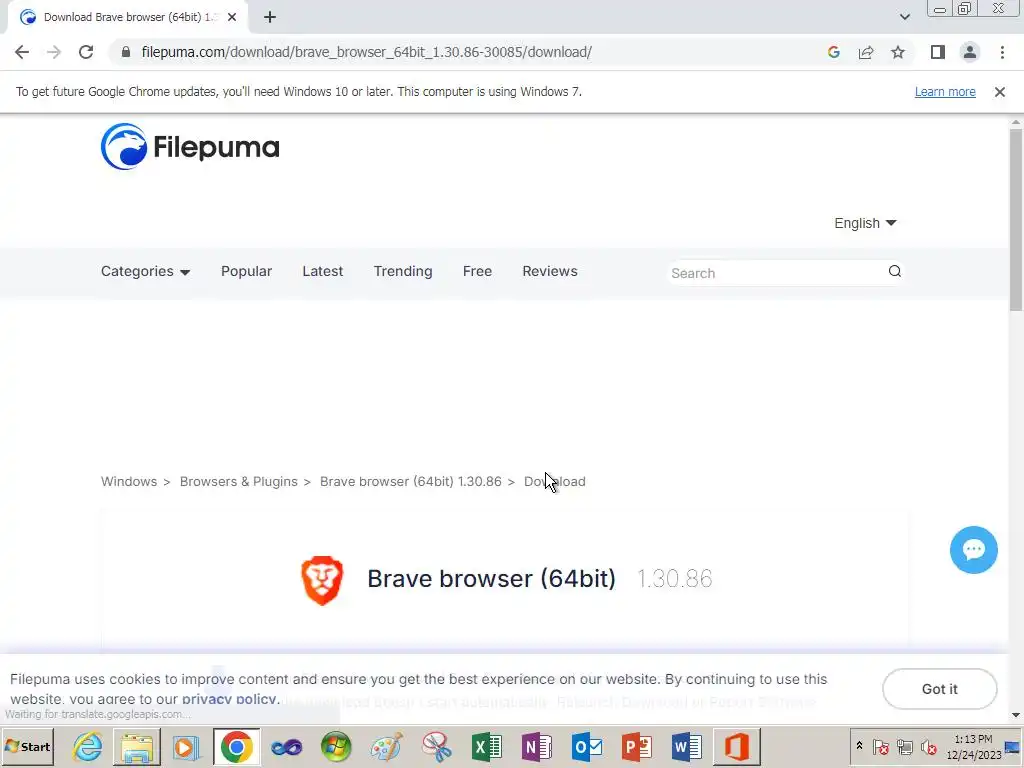Click the Filepuma logo
Viewport: 1024px width, 768px height.
coord(190,147)
